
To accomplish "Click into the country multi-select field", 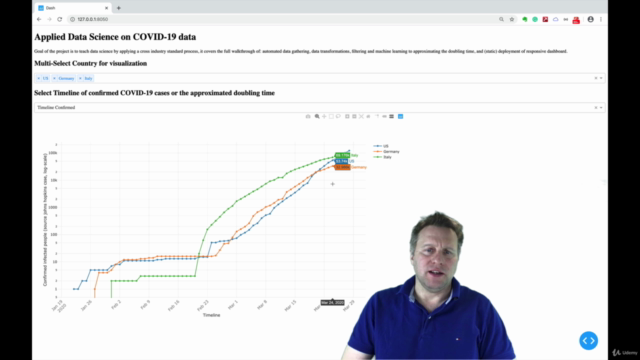I will (x=320, y=78).
